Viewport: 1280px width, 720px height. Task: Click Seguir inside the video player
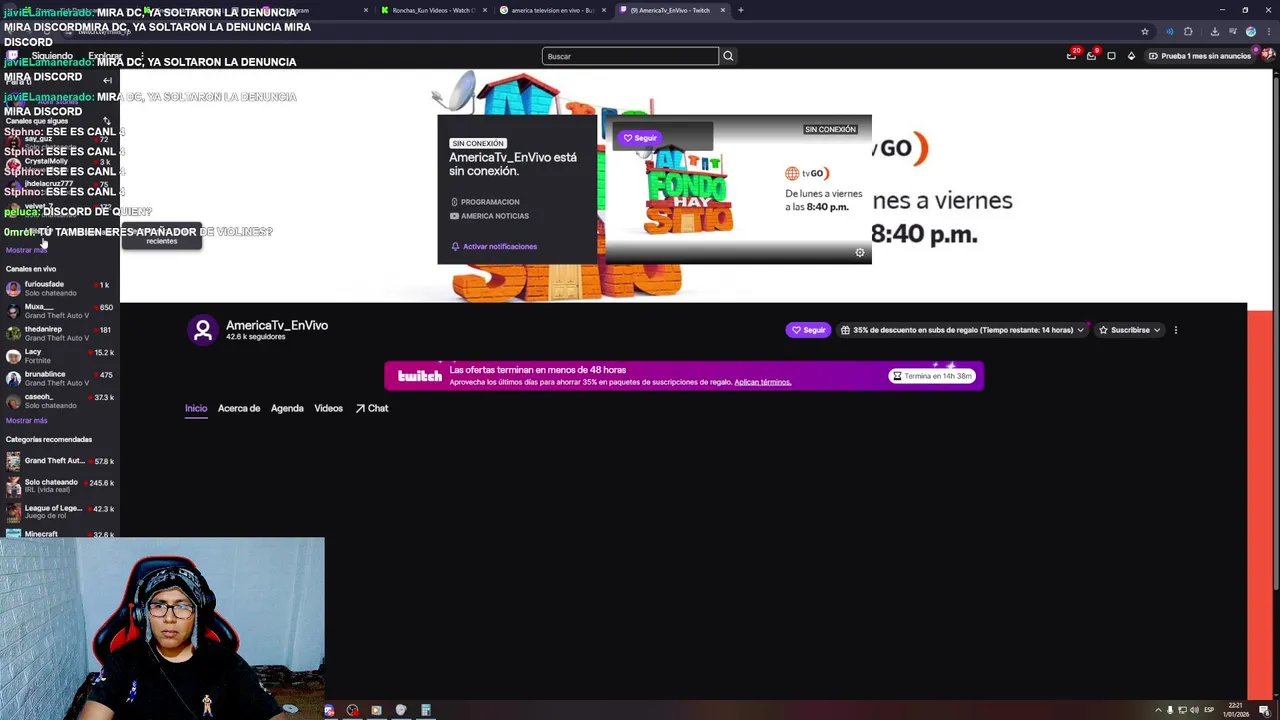coord(639,138)
